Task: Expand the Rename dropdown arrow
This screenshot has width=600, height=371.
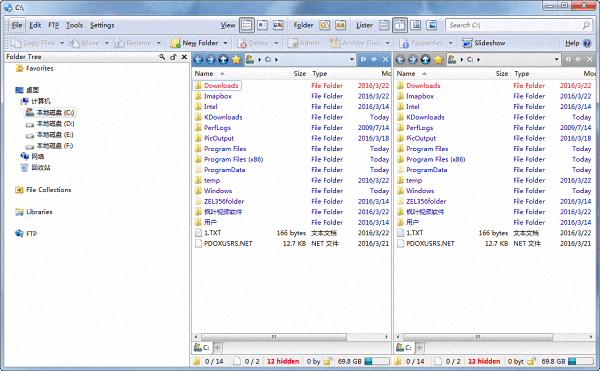Action: pyautogui.click(x=158, y=43)
